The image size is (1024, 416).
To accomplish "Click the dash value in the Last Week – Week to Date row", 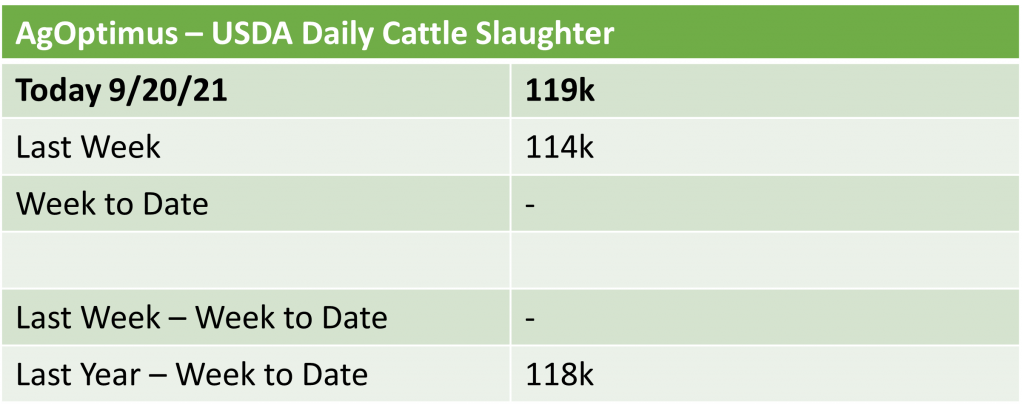I will coord(531,318).
